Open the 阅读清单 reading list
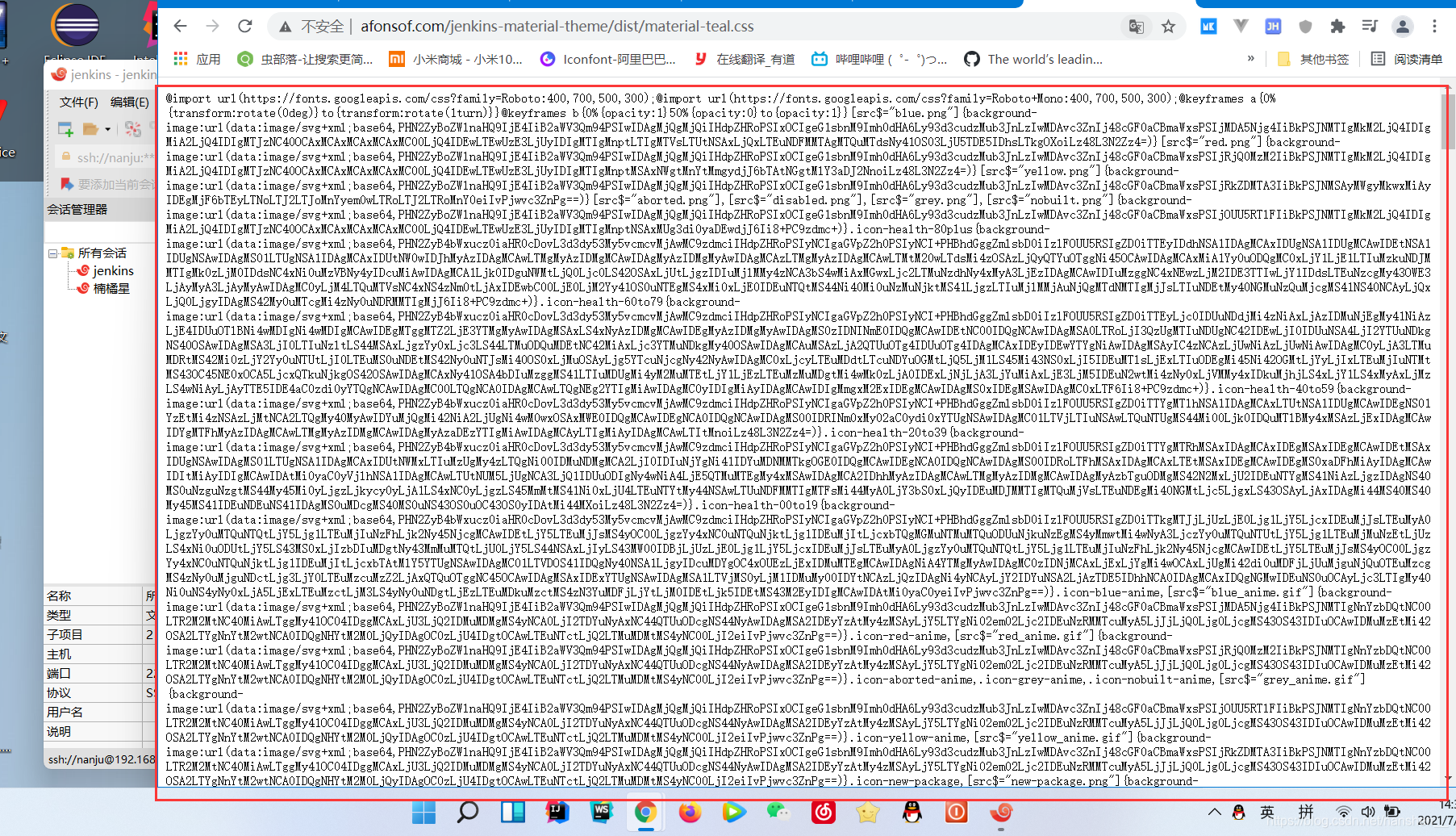This screenshot has width=1456, height=836. (1407, 59)
